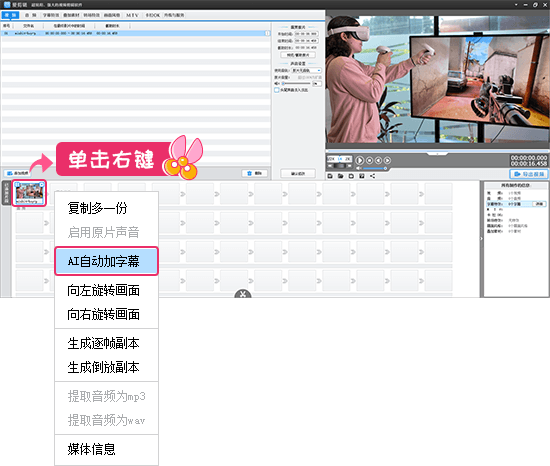Image resolution: width=550 pixels, height=466 pixels.
Task: Click the open project folder icon
Action: coord(341,176)
